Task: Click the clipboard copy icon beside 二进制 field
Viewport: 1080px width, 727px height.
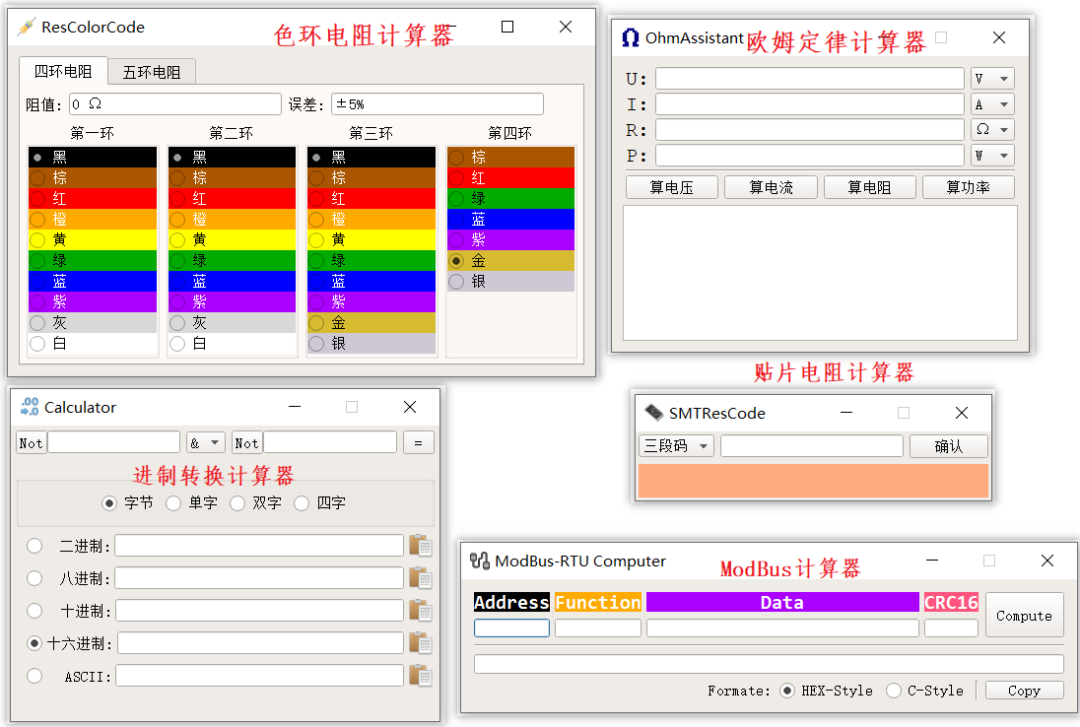Action: (x=421, y=545)
